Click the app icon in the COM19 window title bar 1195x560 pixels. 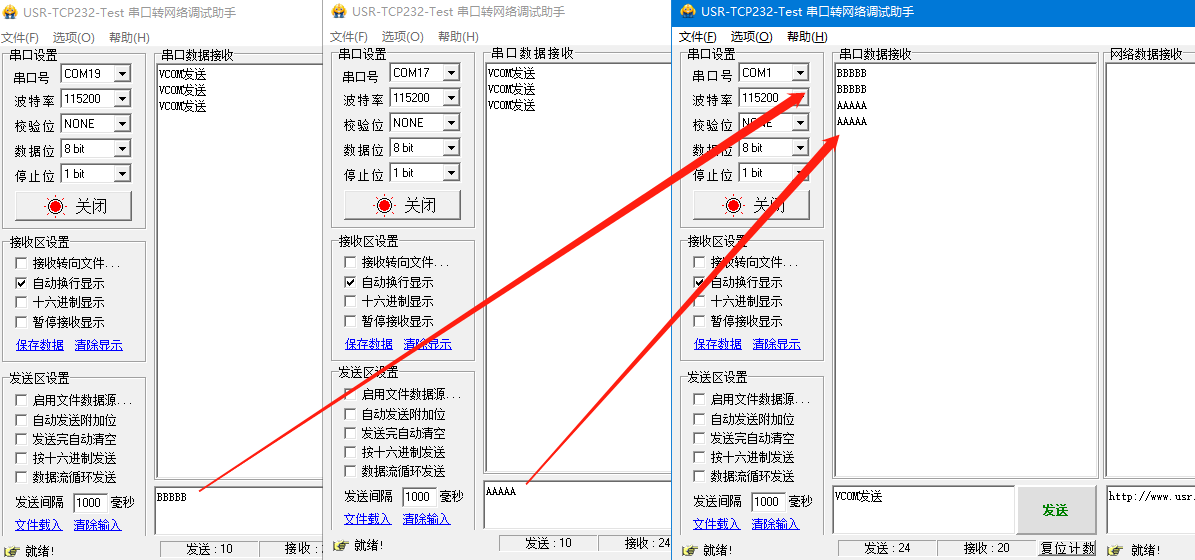click(10, 12)
